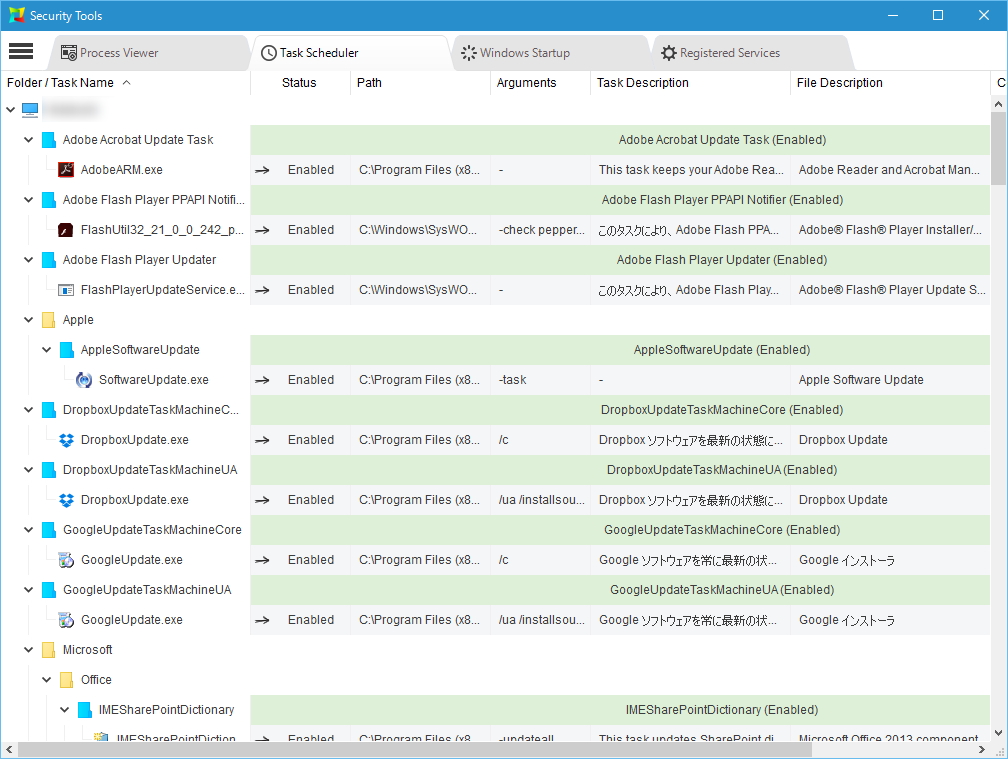Sort by the Arguments column header

pyautogui.click(x=540, y=83)
